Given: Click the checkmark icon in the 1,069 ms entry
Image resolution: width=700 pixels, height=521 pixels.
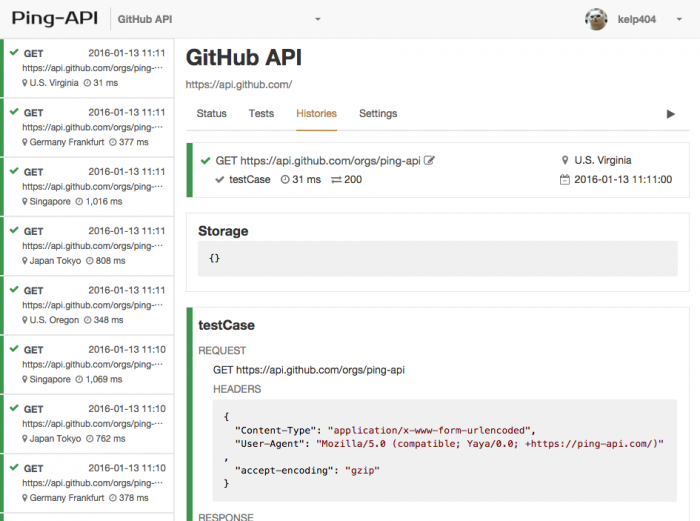Looking at the screenshot, I should [x=14, y=349].
